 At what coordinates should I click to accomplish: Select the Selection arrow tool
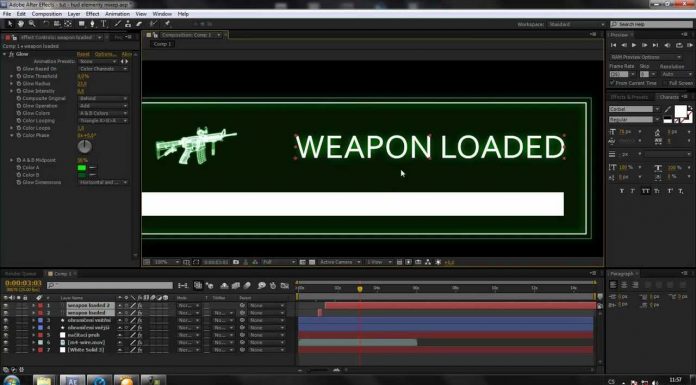point(10,24)
